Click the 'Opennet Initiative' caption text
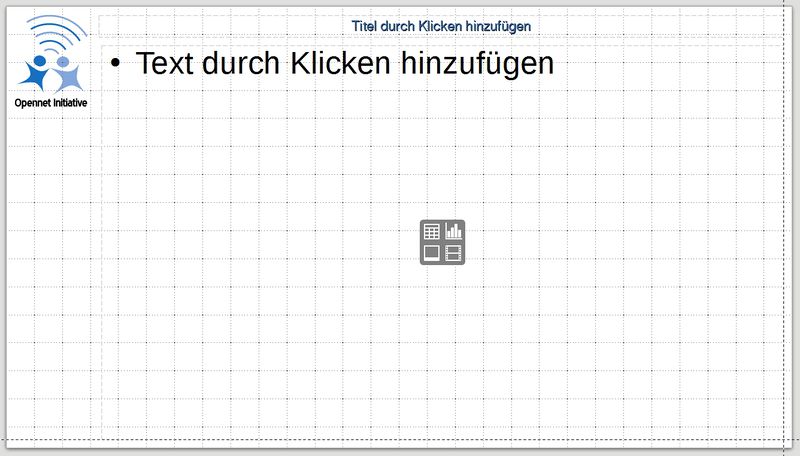The height and width of the screenshot is (456, 800). (51, 103)
